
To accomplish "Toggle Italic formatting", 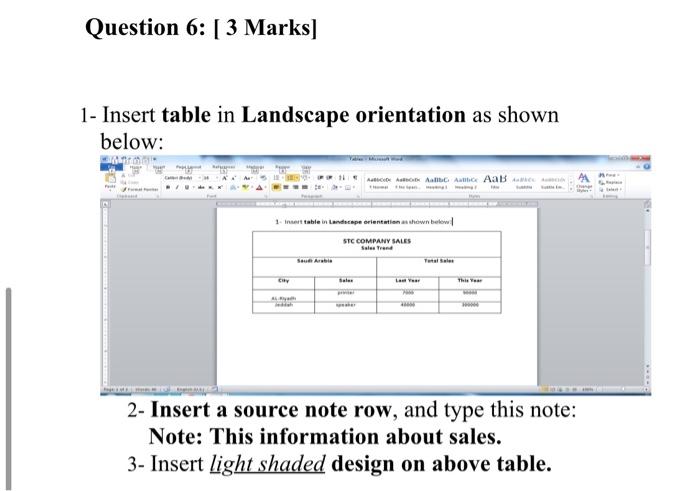I will point(177,187).
